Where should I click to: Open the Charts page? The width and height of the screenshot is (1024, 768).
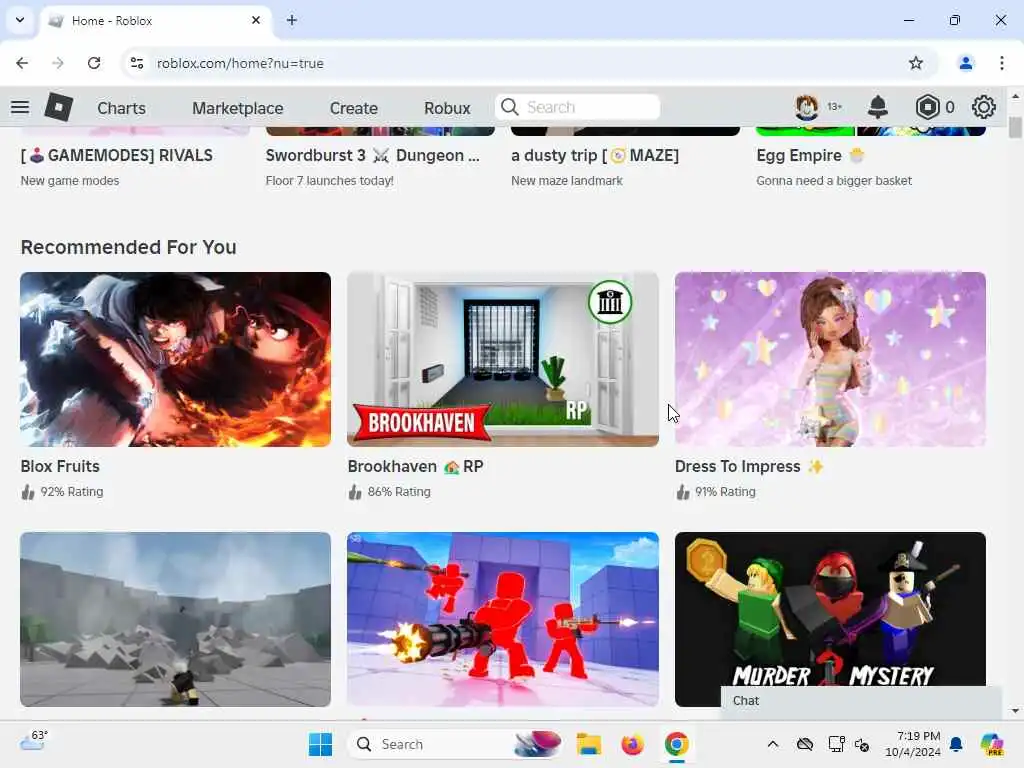coord(121,108)
